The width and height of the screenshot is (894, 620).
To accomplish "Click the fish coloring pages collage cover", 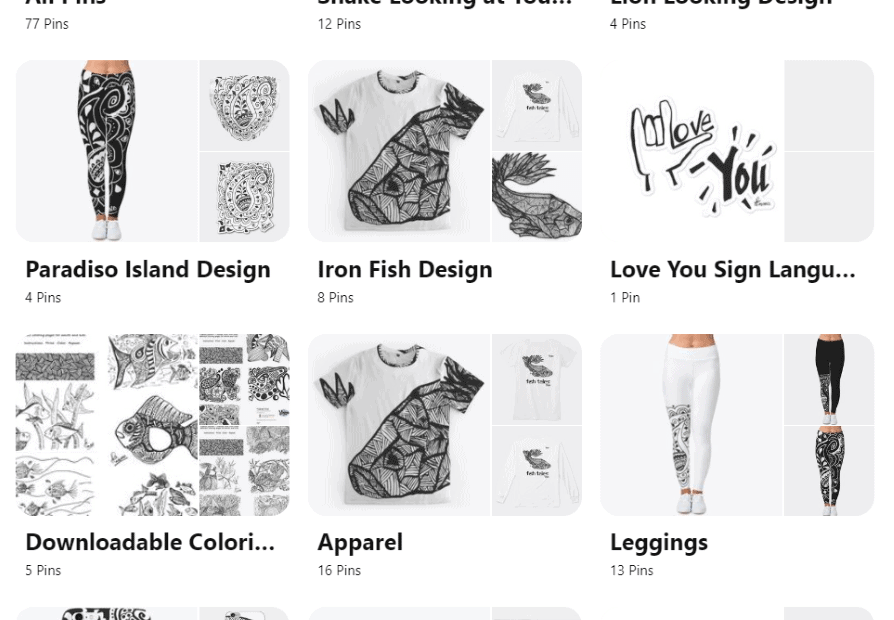I will tap(107, 425).
